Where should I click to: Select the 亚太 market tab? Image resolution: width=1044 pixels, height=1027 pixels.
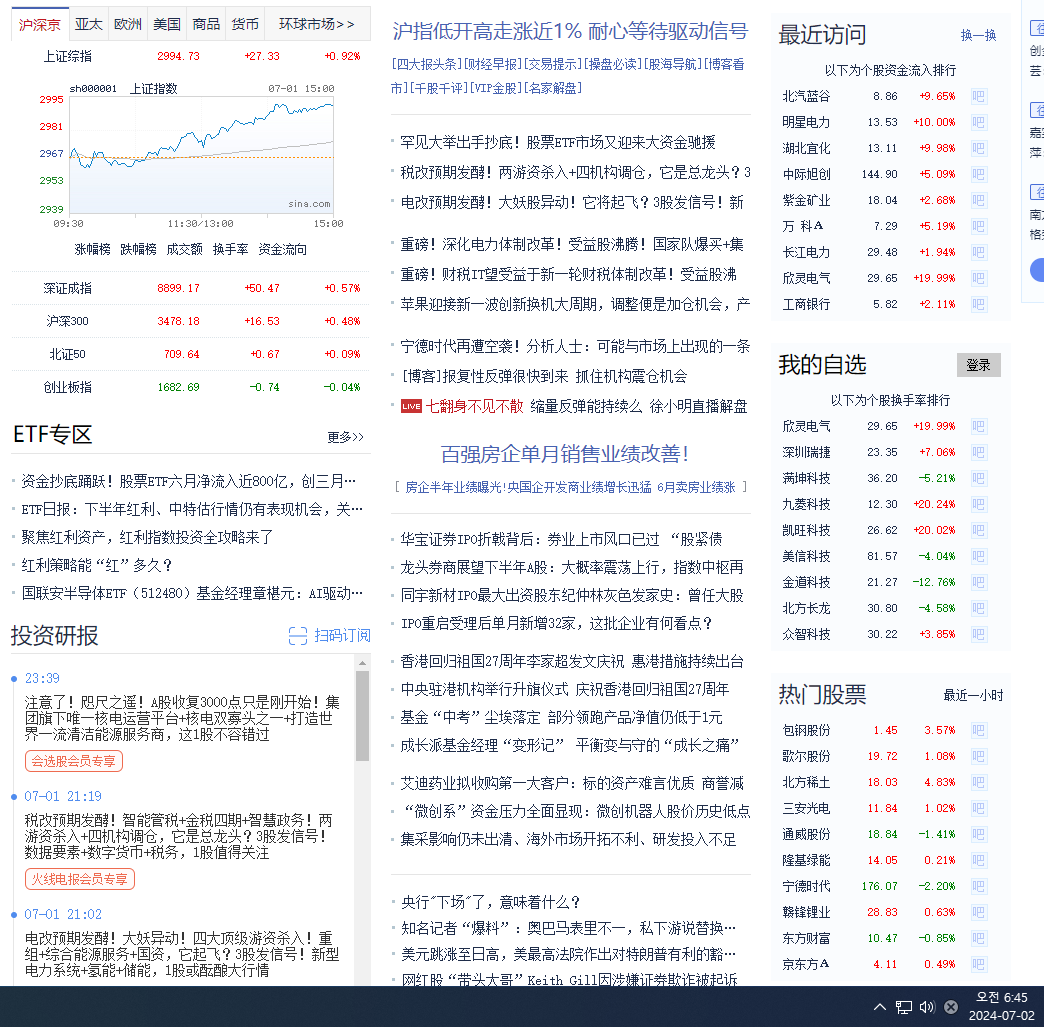[88, 25]
